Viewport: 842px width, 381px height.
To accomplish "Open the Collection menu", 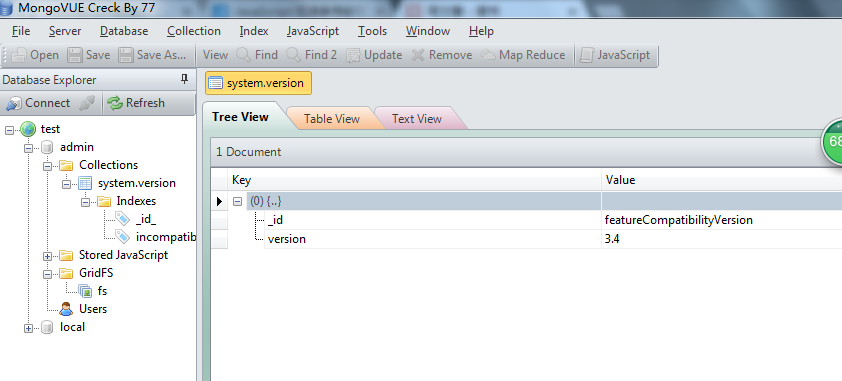I will pyautogui.click(x=194, y=31).
